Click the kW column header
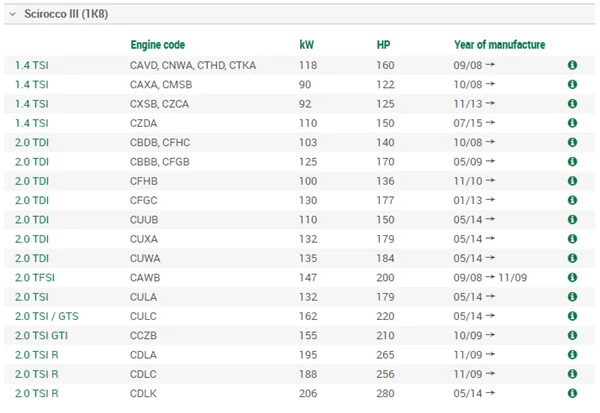Image resolution: width=600 pixels, height=413 pixels. point(307,45)
